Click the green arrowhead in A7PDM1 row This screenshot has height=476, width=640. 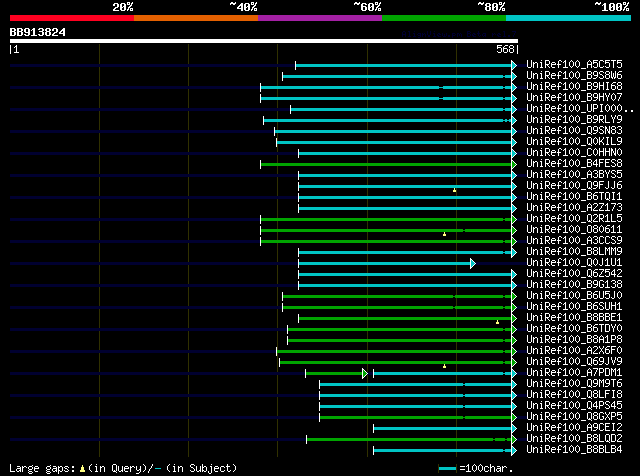tap(364, 374)
